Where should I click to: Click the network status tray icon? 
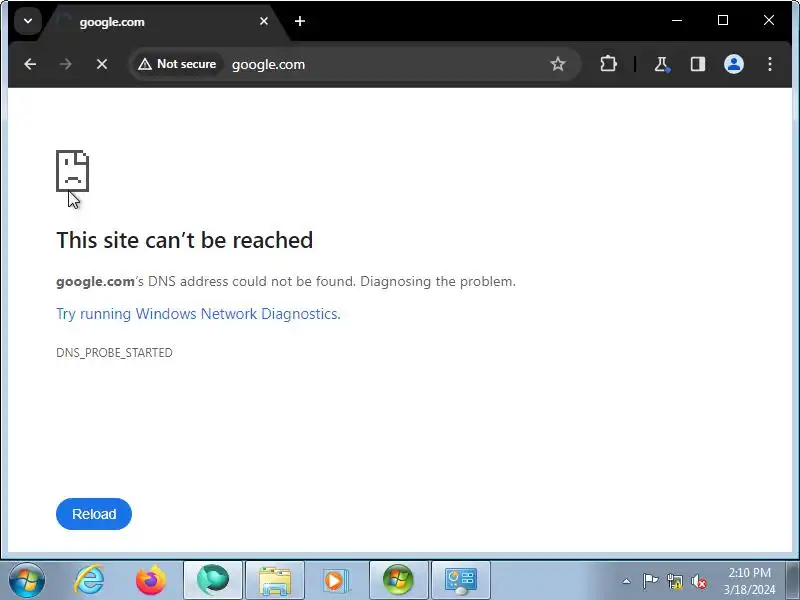coord(675,581)
